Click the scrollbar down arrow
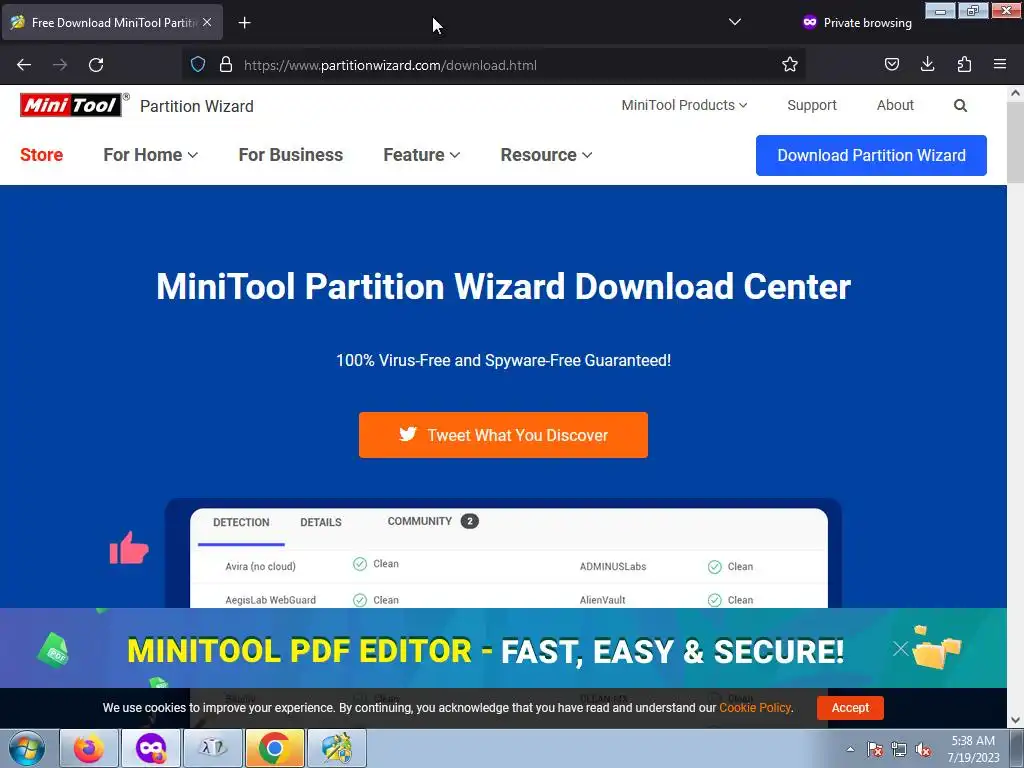The height and width of the screenshot is (768, 1024). 1015,720
